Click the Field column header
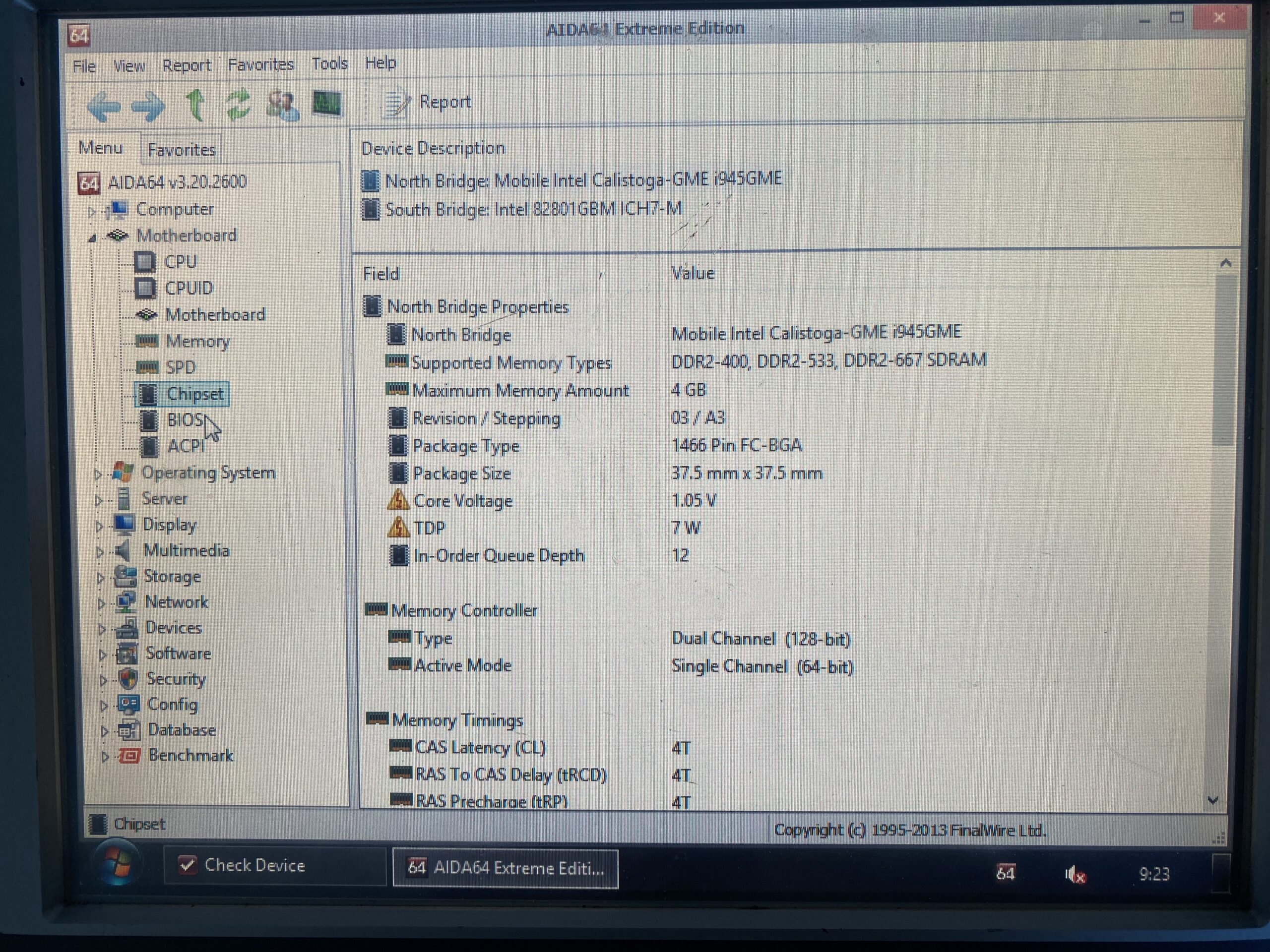Screen dimensions: 1270x952 (x=381, y=274)
